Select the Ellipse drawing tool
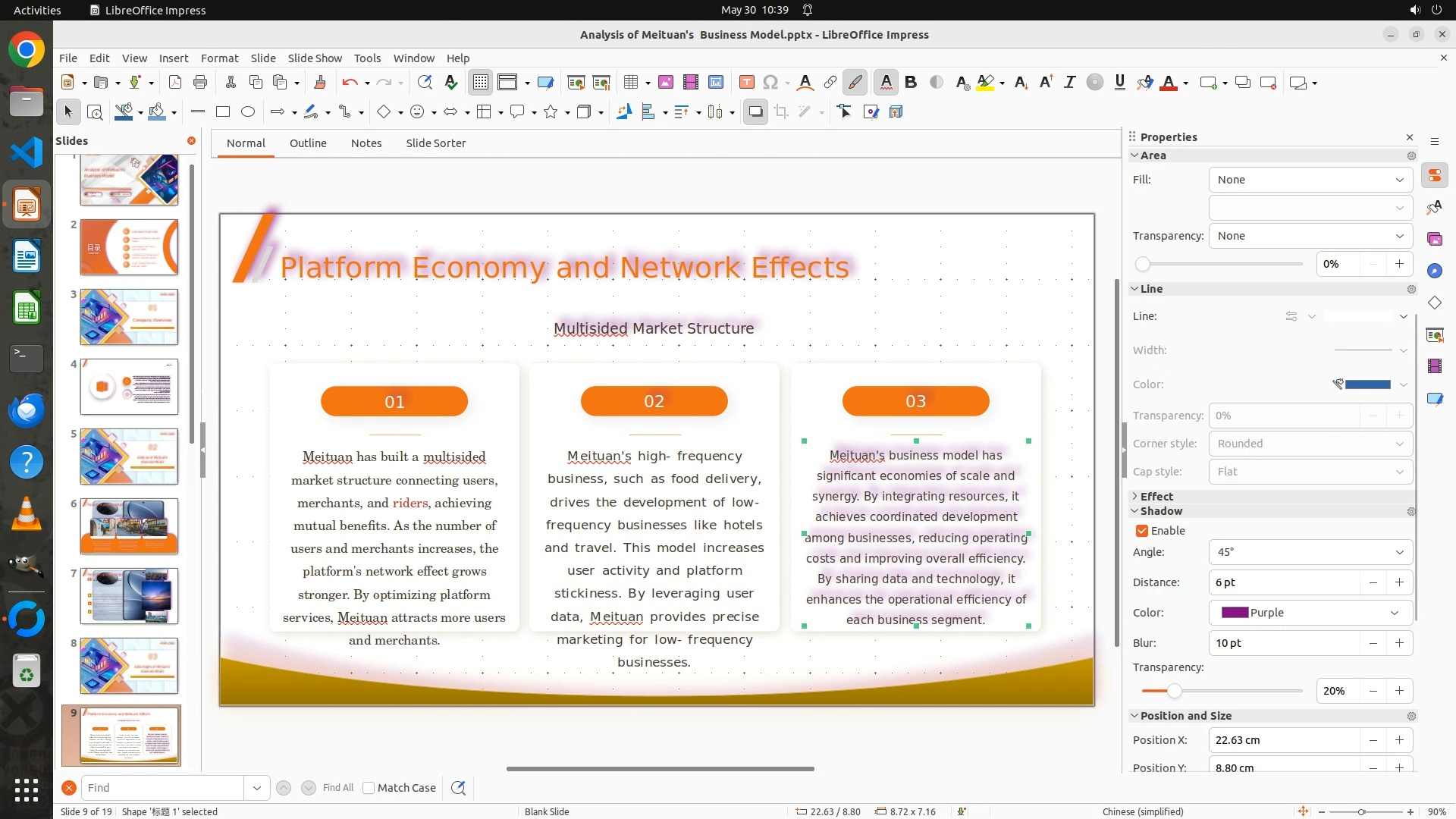 (248, 112)
